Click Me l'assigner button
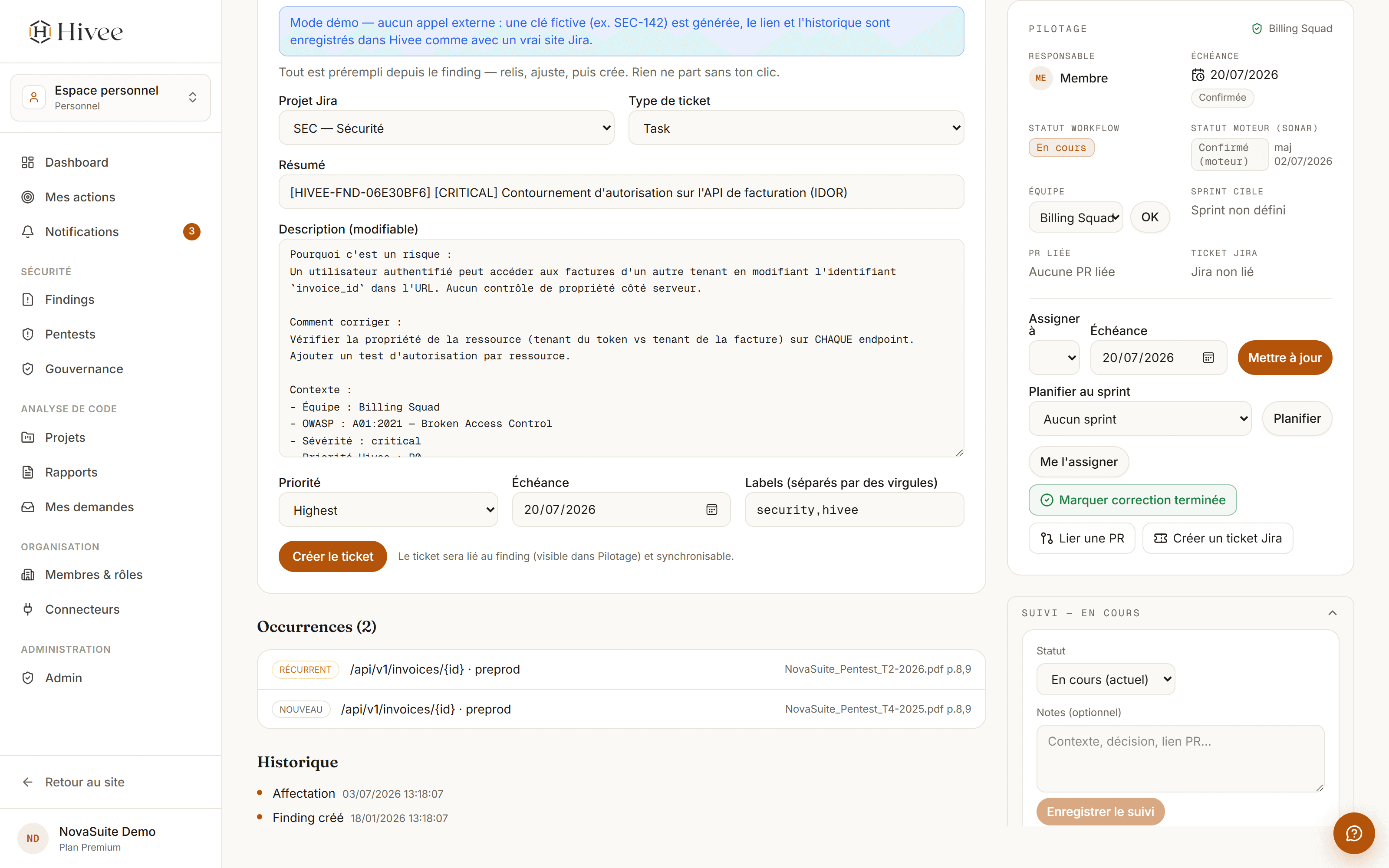The height and width of the screenshot is (868, 1389). [x=1079, y=461]
